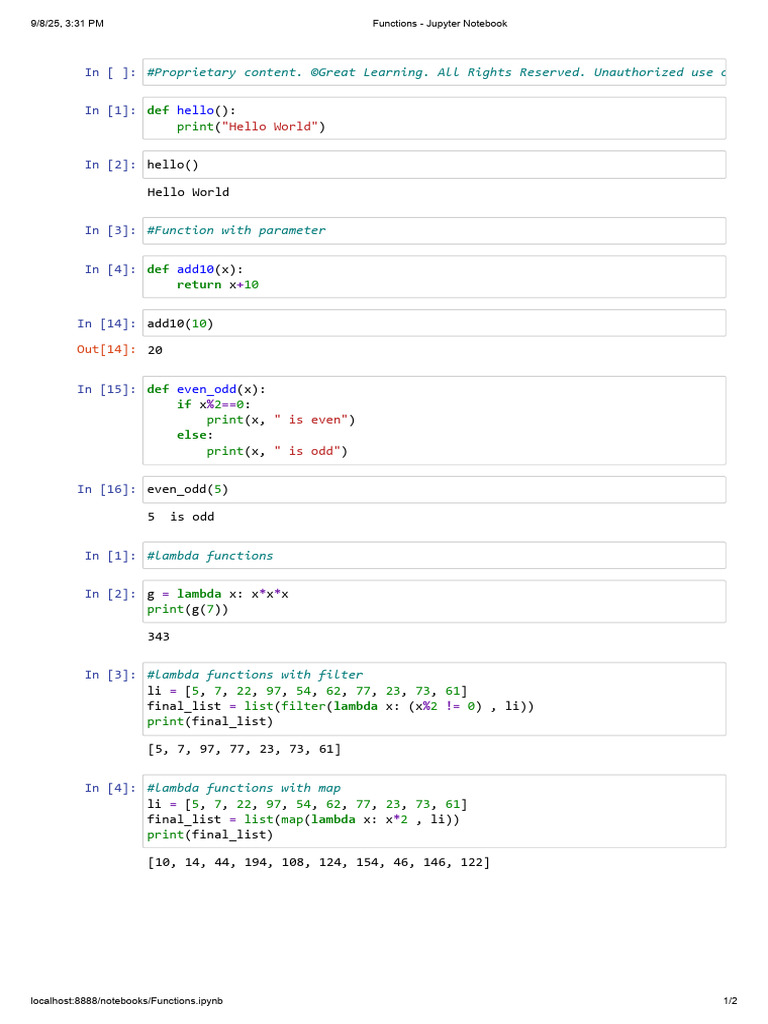Click the lambda functions with map cell
This screenshot has width=768, height=1024.
[434, 812]
